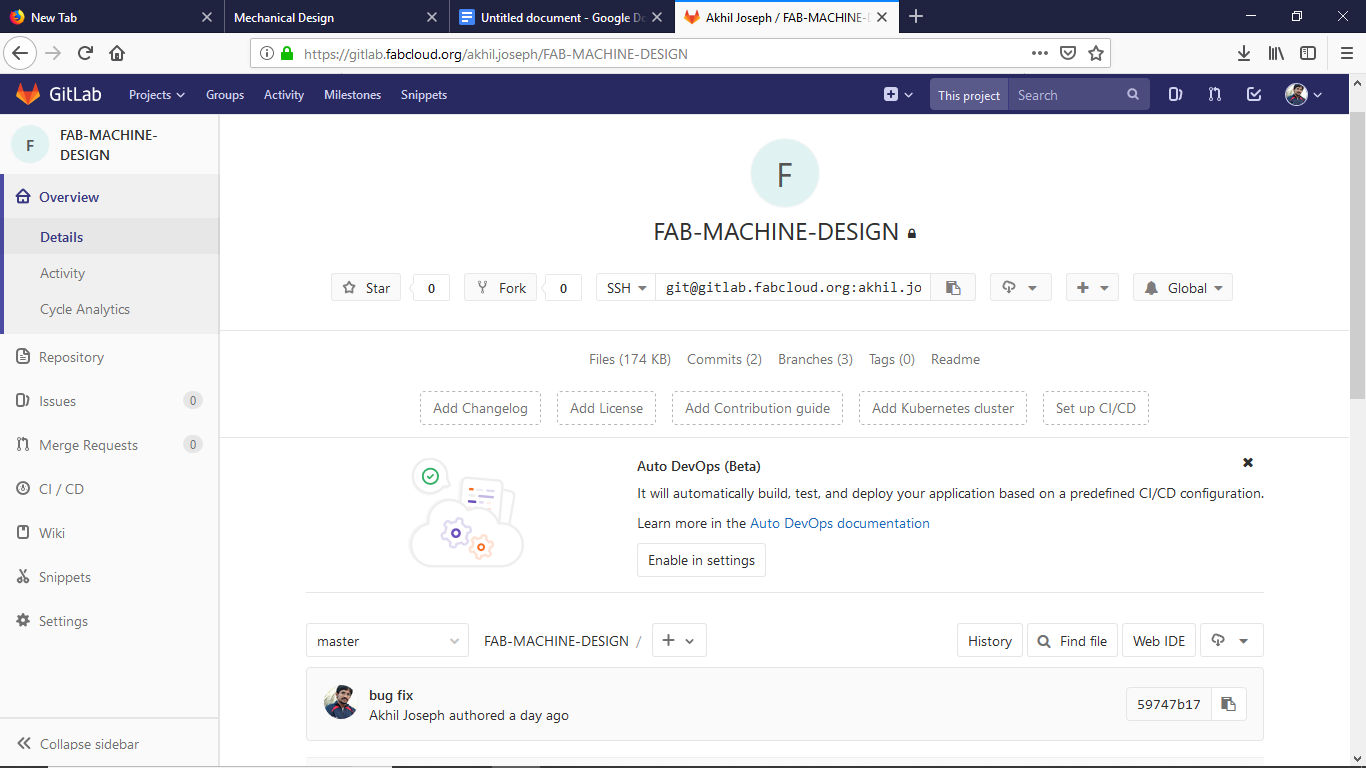Image resolution: width=1366 pixels, height=768 pixels.
Task: Go back to the previous page
Action: (21, 53)
